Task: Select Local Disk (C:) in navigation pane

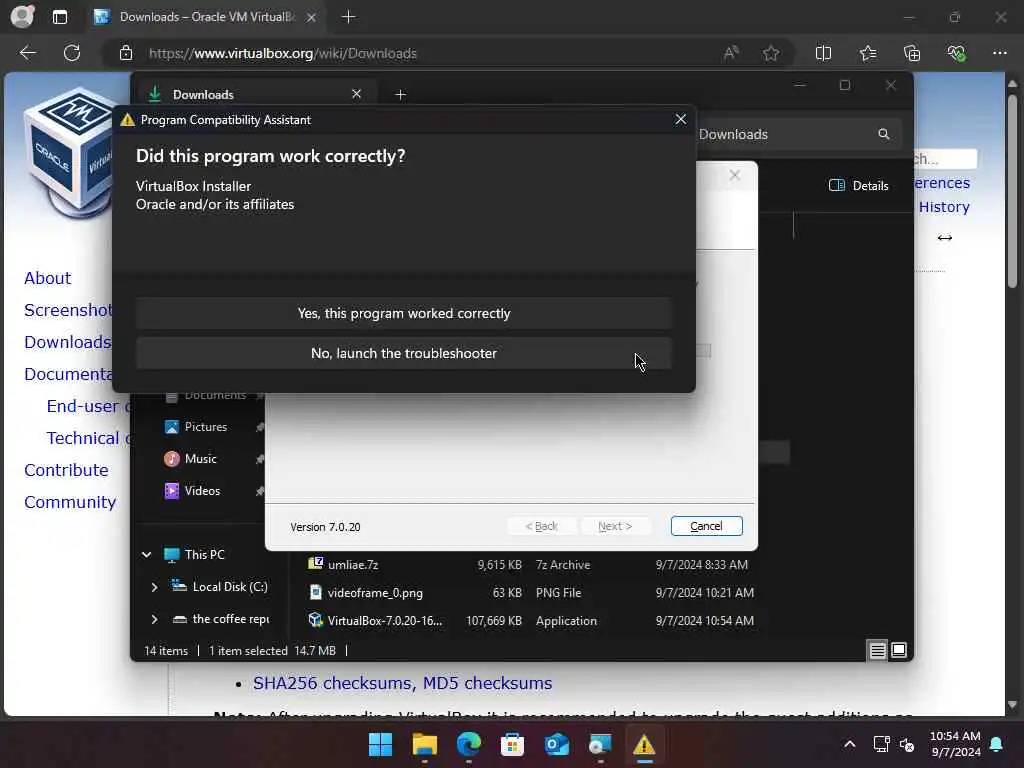Action: click(230, 587)
